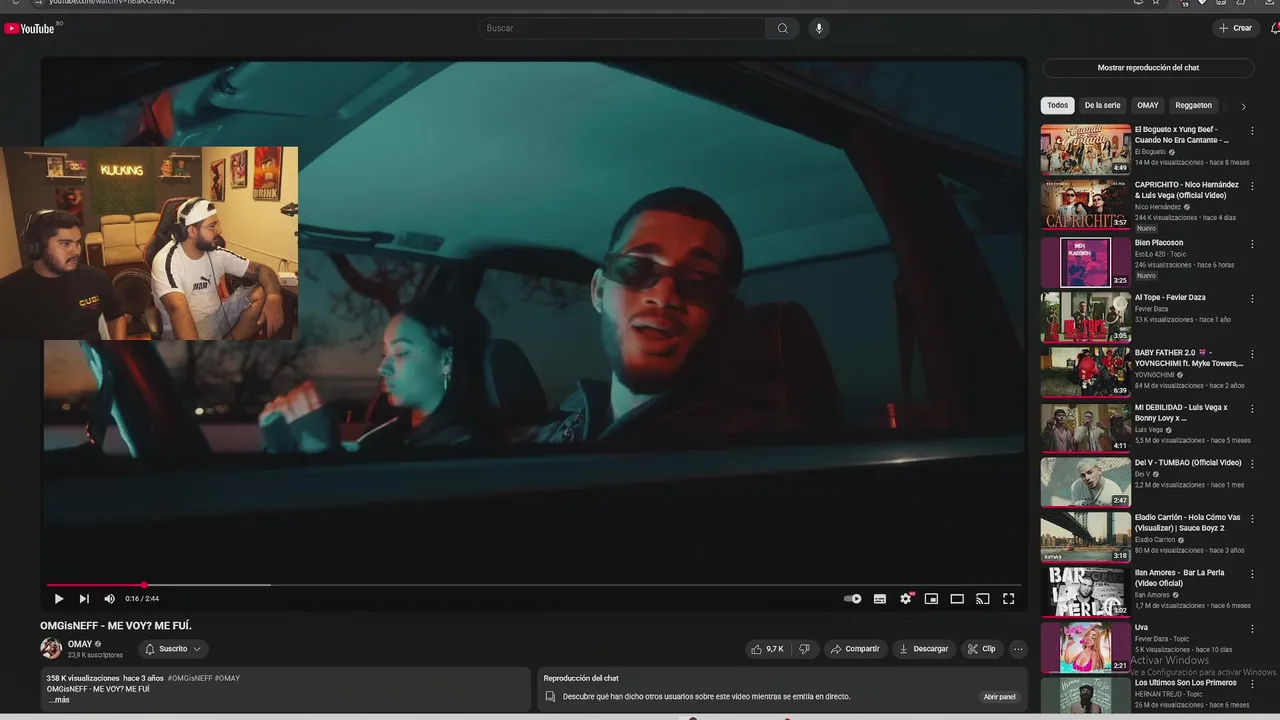Select the OMAY filter chip
Viewport: 1280px width, 720px height.
(1148, 105)
